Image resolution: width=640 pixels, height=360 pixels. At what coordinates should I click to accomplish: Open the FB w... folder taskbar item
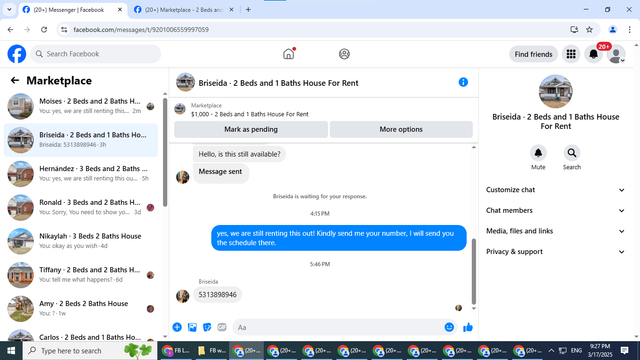(211, 351)
